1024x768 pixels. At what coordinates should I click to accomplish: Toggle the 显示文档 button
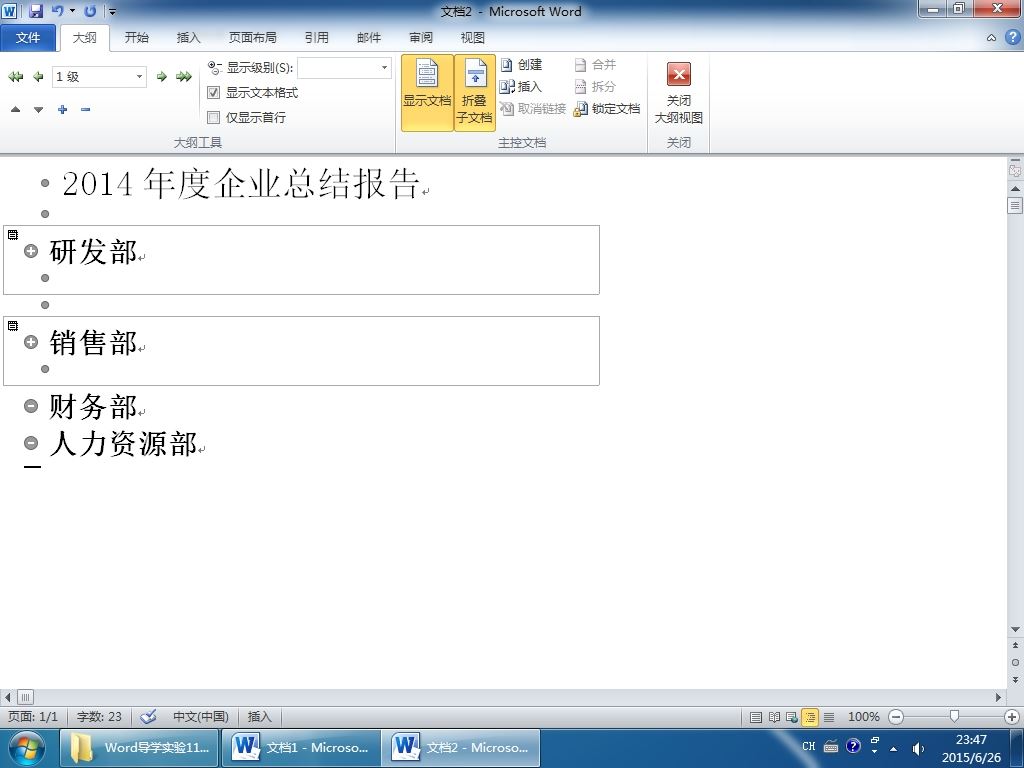coord(427,93)
